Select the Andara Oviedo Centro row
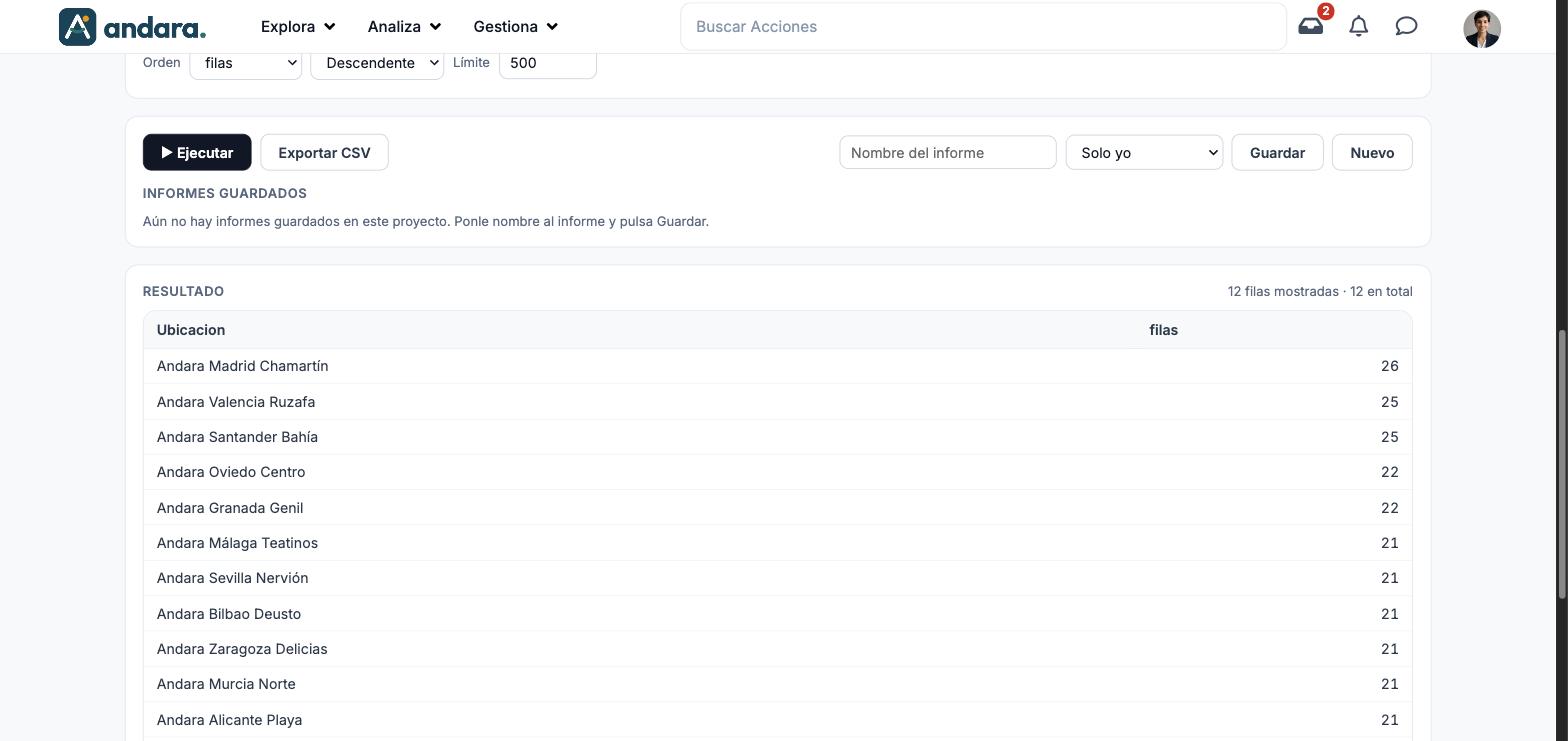This screenshot has width=1568, height=741. click(x=778, y=472)
